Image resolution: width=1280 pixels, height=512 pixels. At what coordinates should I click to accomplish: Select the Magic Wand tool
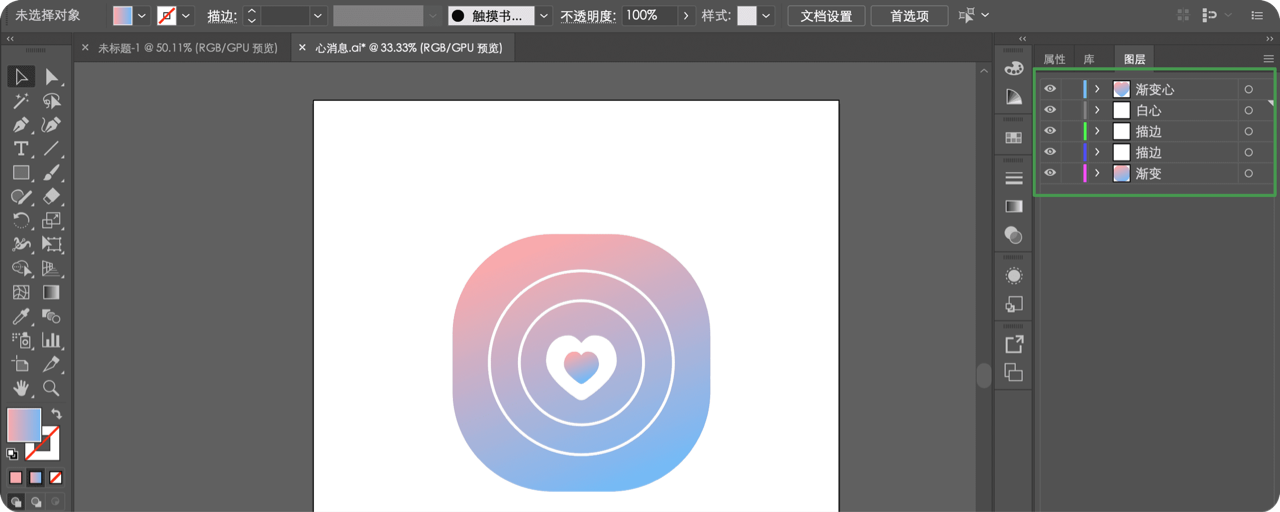pos(21,101)
